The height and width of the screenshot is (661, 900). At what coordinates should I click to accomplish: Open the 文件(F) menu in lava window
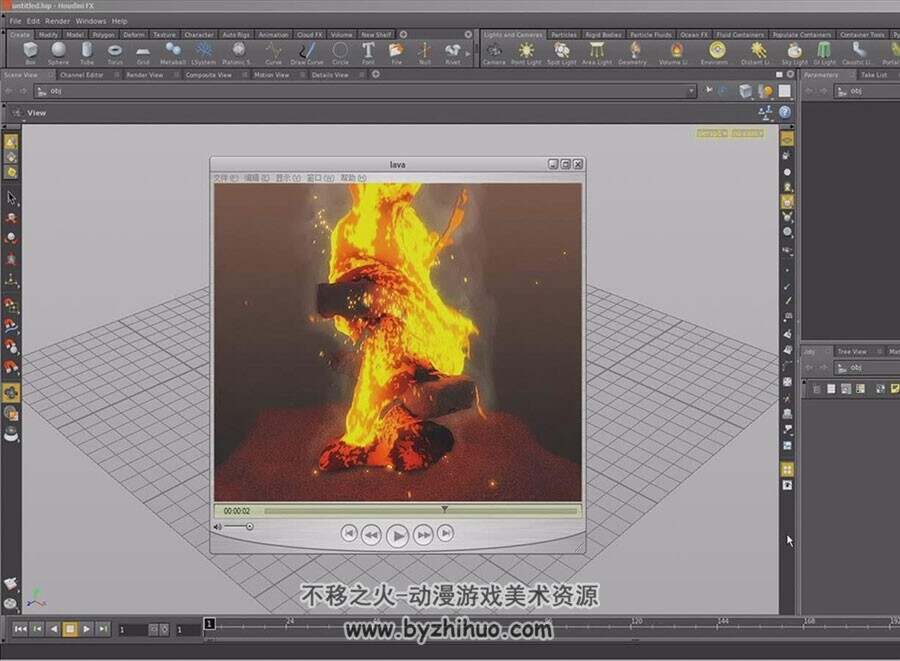click(226, 178)
